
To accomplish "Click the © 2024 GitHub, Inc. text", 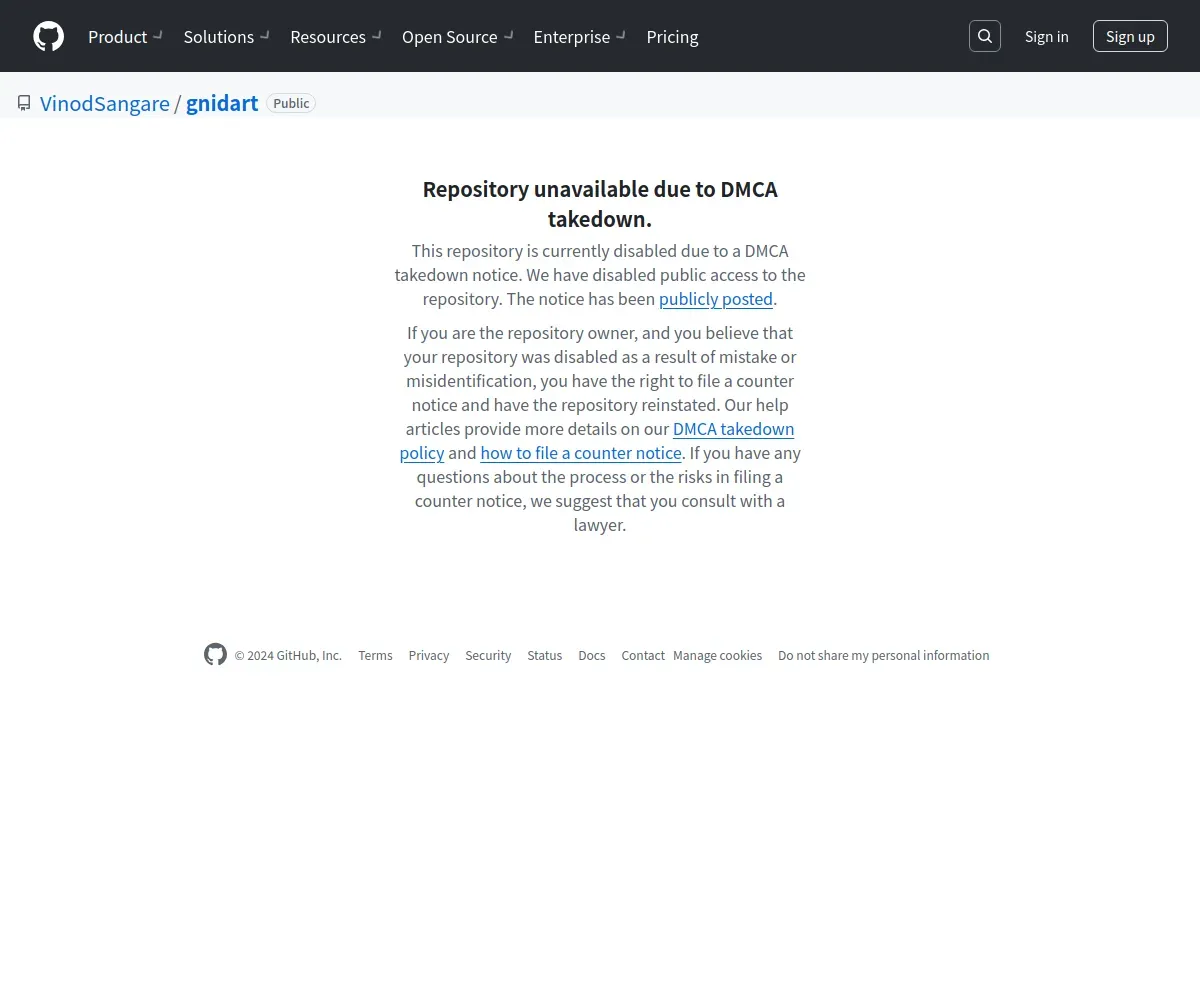I will pyautogui.click(x=288, y=656).
